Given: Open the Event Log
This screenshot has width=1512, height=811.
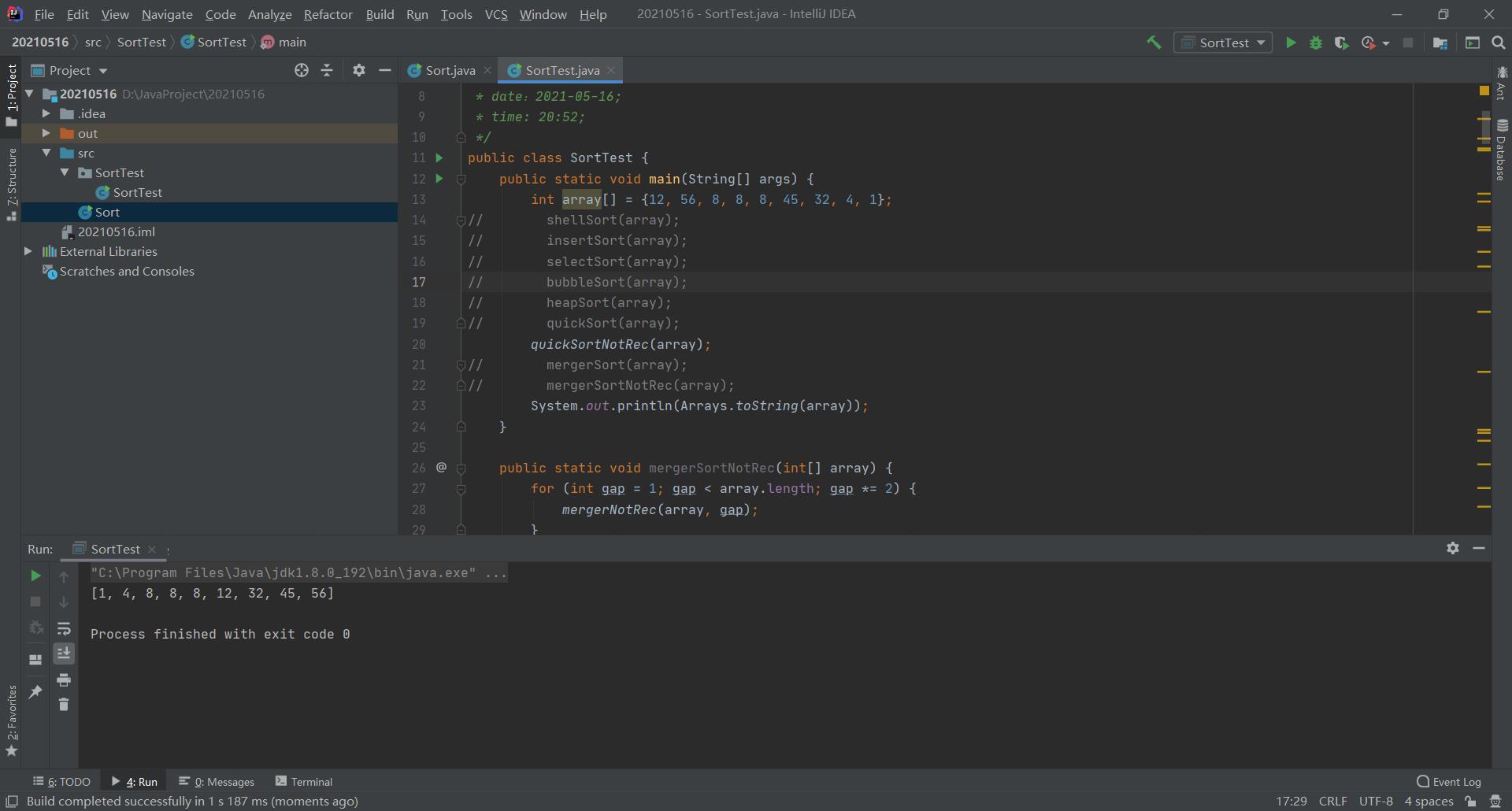Looking at the screenshot, I should 1449,781.
